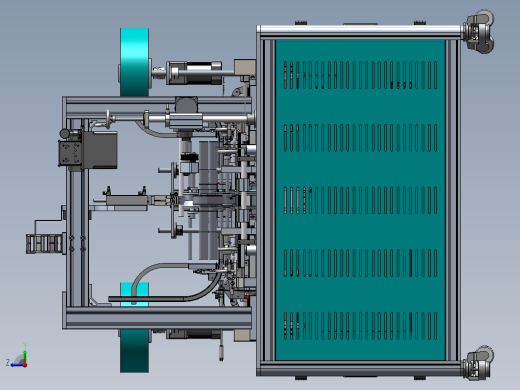The width and height of the screenshot is (520, 390).
Task: Select the bottom-right caster wheel
Action: (x=478, y=363)
